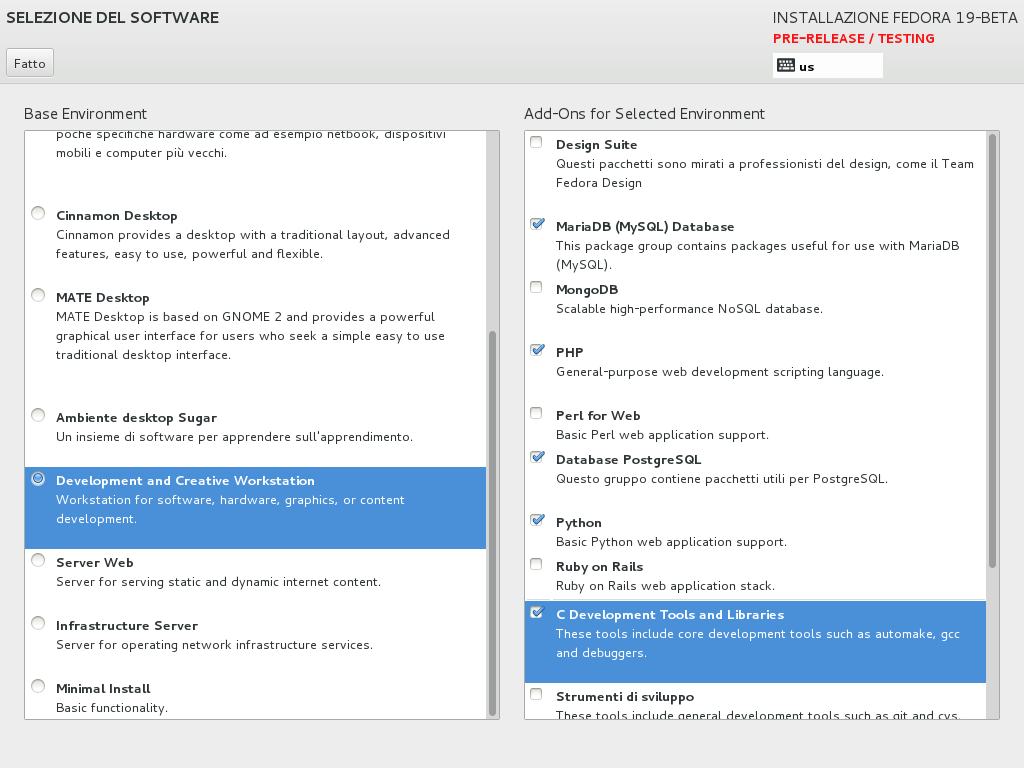Click the 'Perl for Web' title

[598, 416]
